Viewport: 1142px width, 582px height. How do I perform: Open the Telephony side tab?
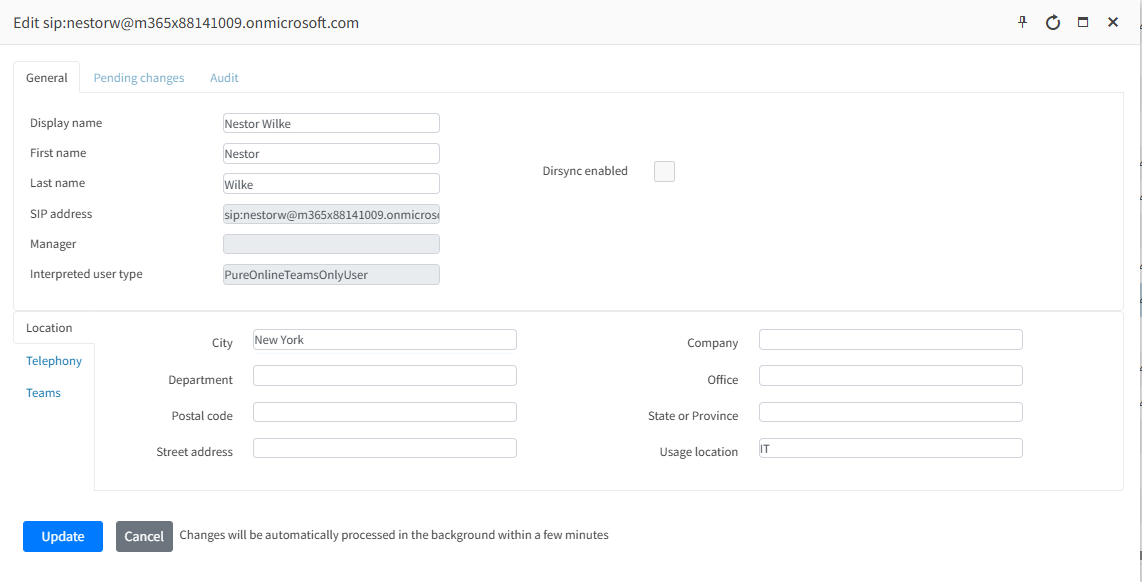point(54,361)
